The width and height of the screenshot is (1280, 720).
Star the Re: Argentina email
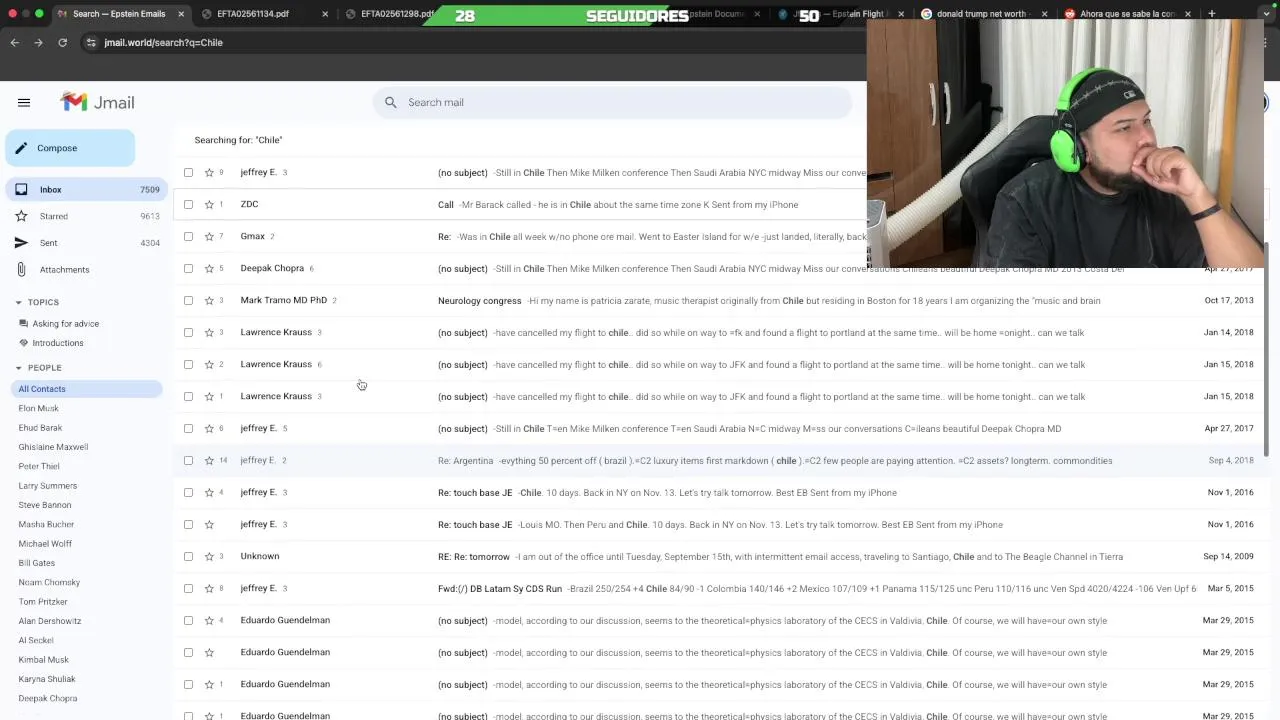coord(209,460)
